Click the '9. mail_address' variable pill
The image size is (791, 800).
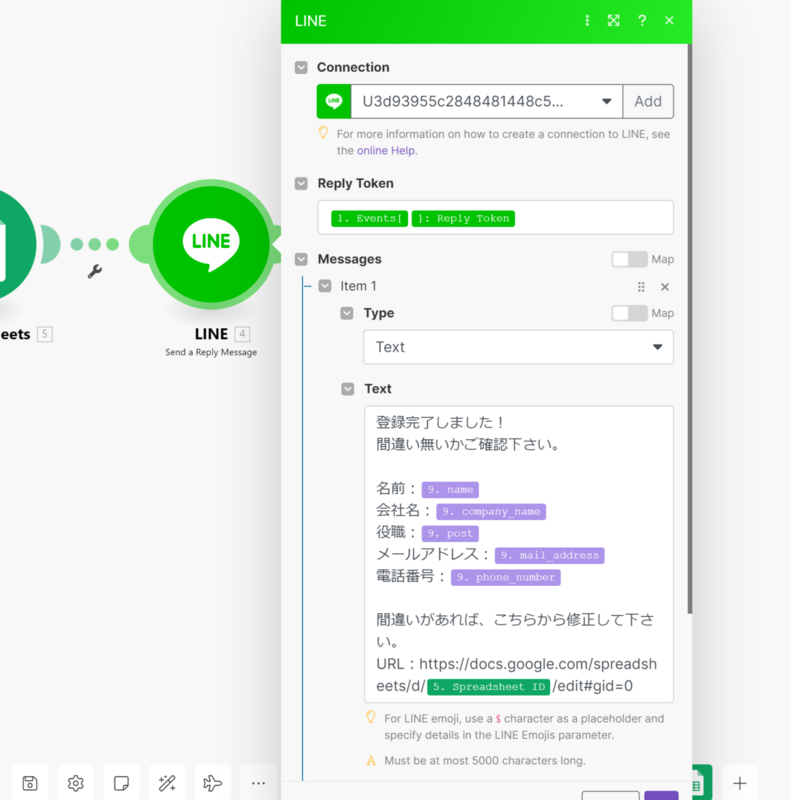click(549, 555)
